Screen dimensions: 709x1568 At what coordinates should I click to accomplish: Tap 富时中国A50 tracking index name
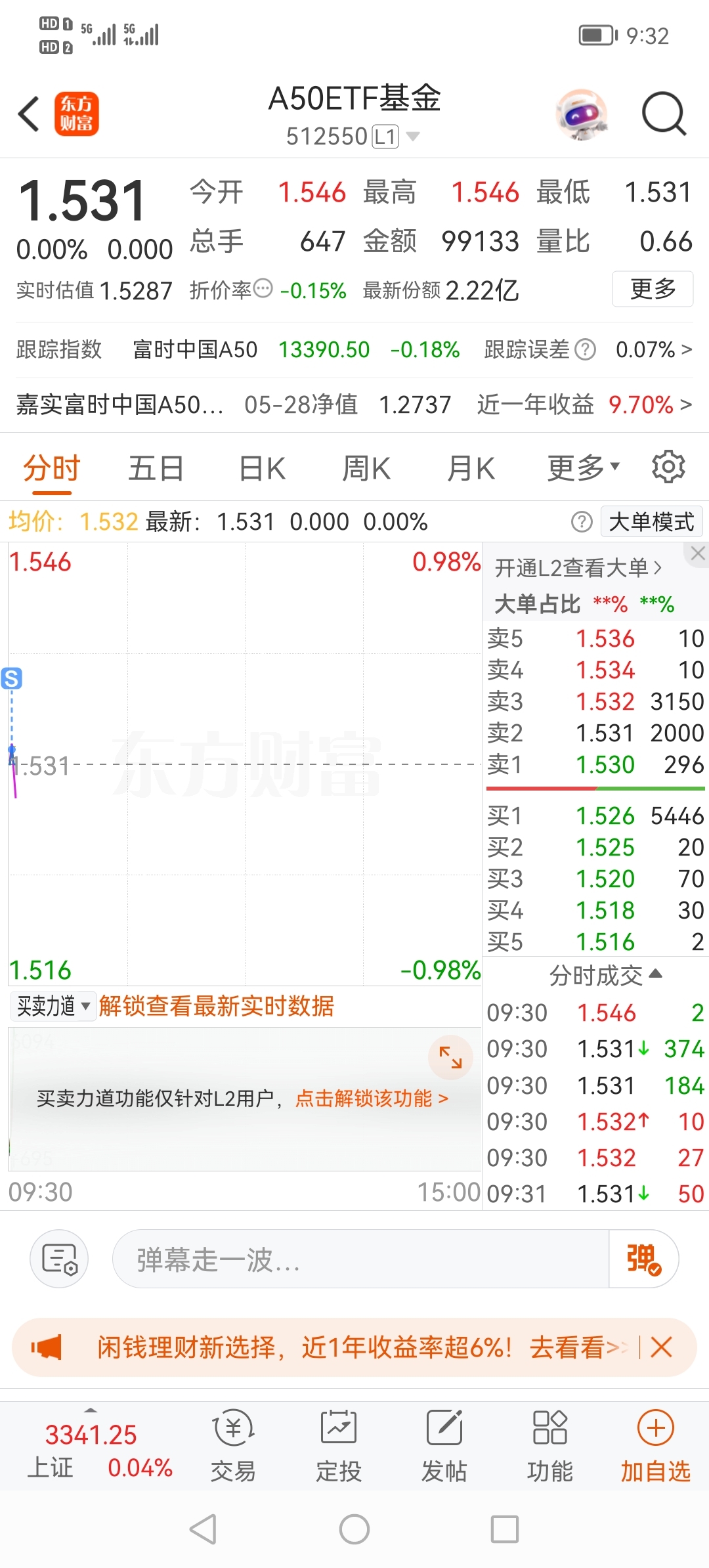tap(195, 349)
